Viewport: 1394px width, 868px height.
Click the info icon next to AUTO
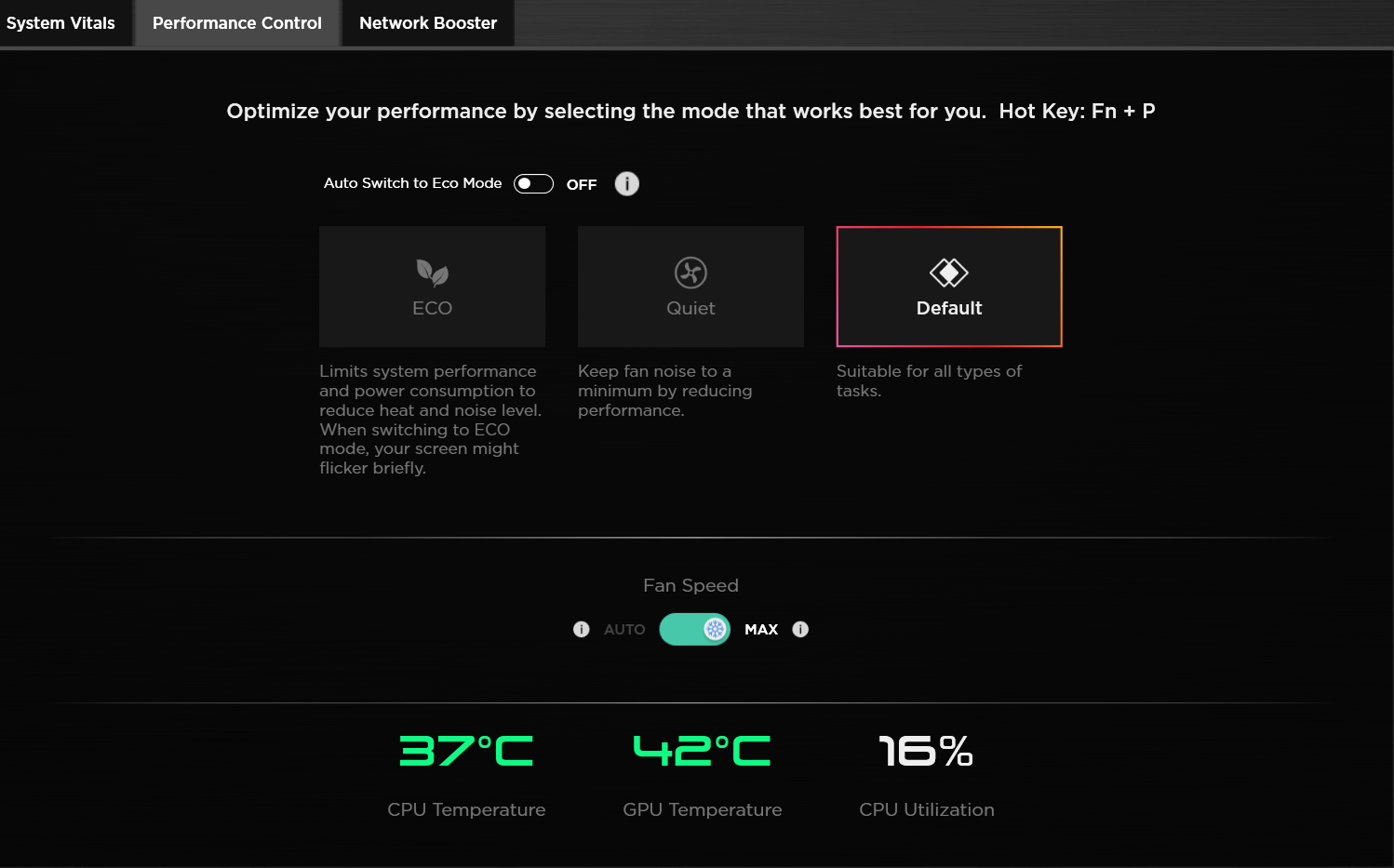pos(582,630)
